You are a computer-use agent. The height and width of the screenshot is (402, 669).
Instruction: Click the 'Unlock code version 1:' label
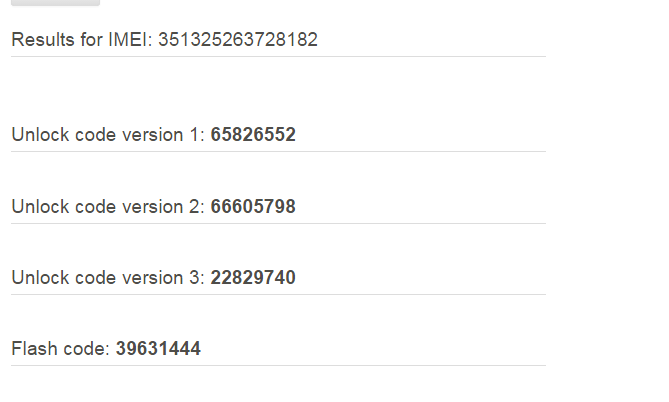(x=108, y=134)
